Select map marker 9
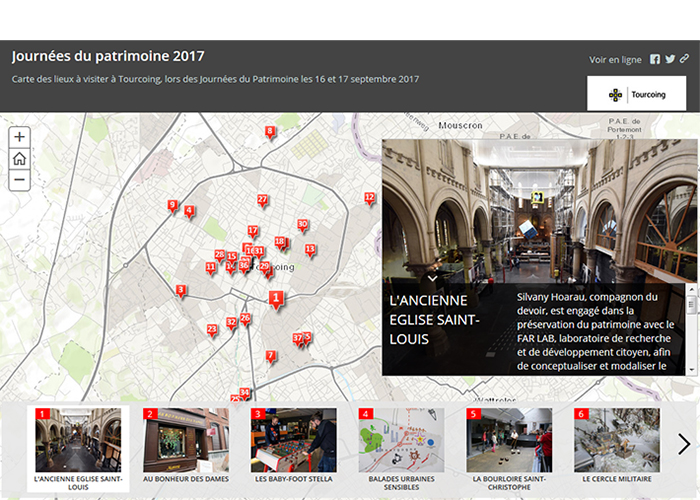This screenshot has height=500, width=700. click(172, 205)
